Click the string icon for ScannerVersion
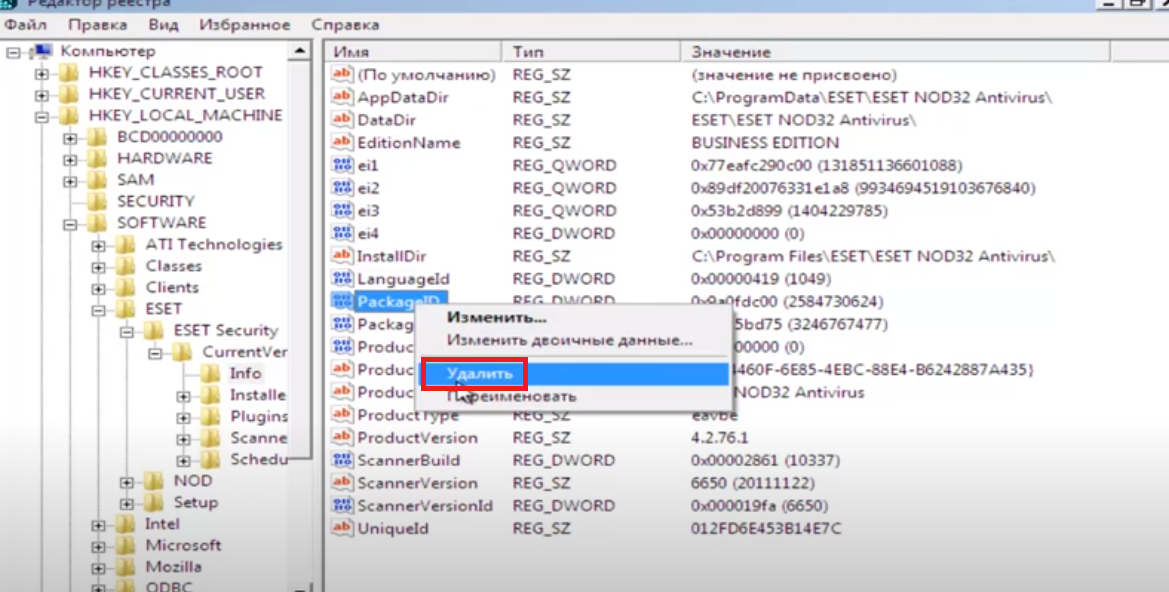This screenshot has width=1169, height=592. pos(342,482)
